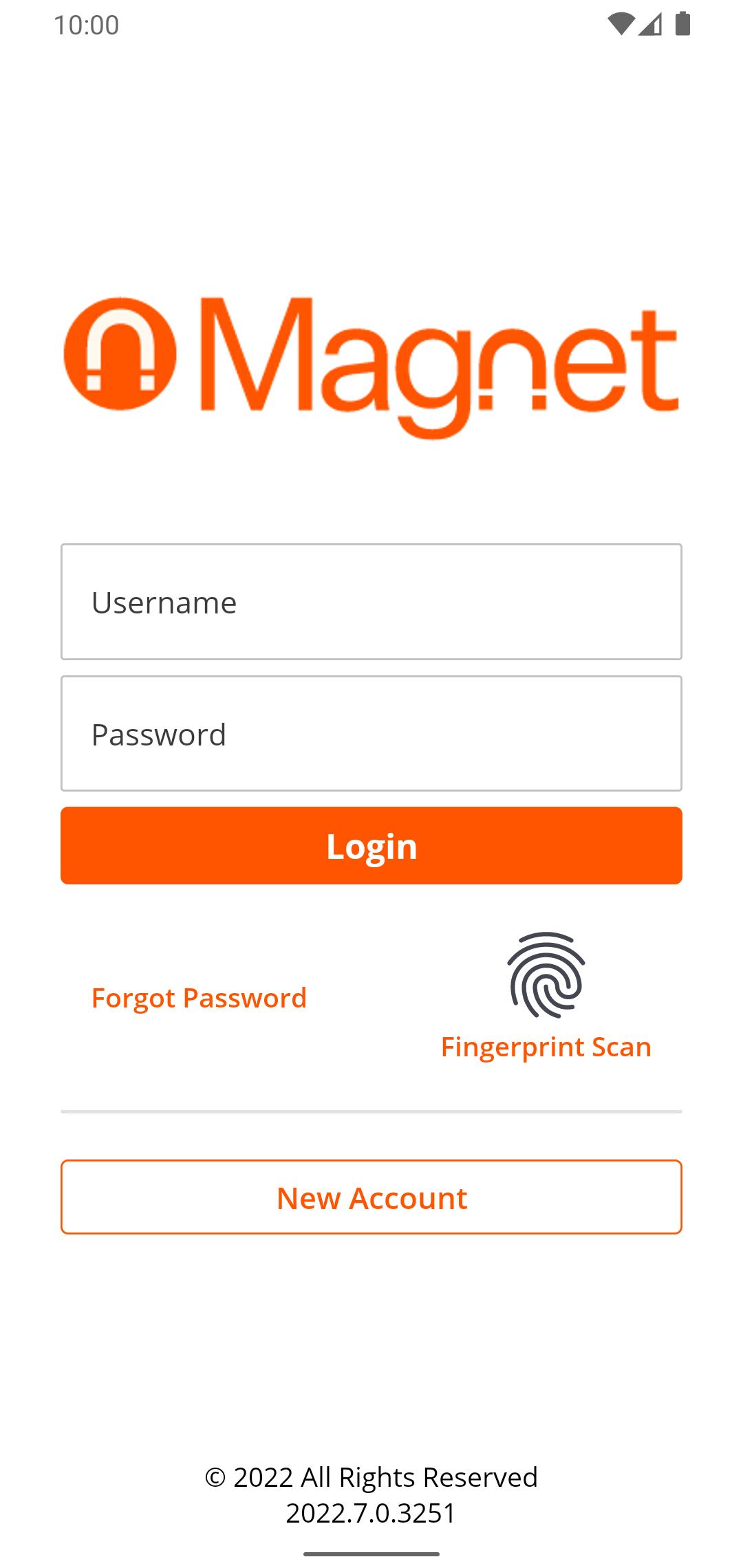Create a New Account
Viewport: 743px width, 1568px height.
(x=371, y=1197)
